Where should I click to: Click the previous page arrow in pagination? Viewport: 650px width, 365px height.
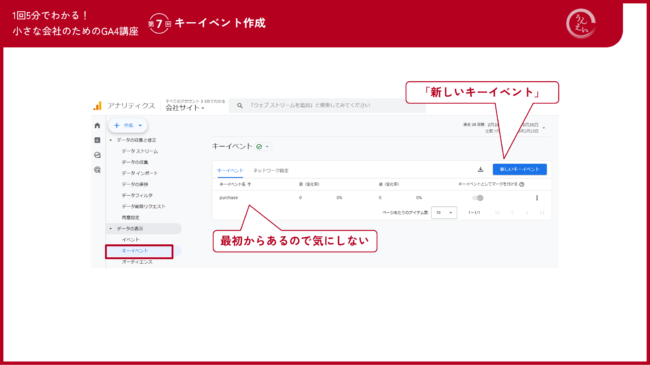[512, 213]
